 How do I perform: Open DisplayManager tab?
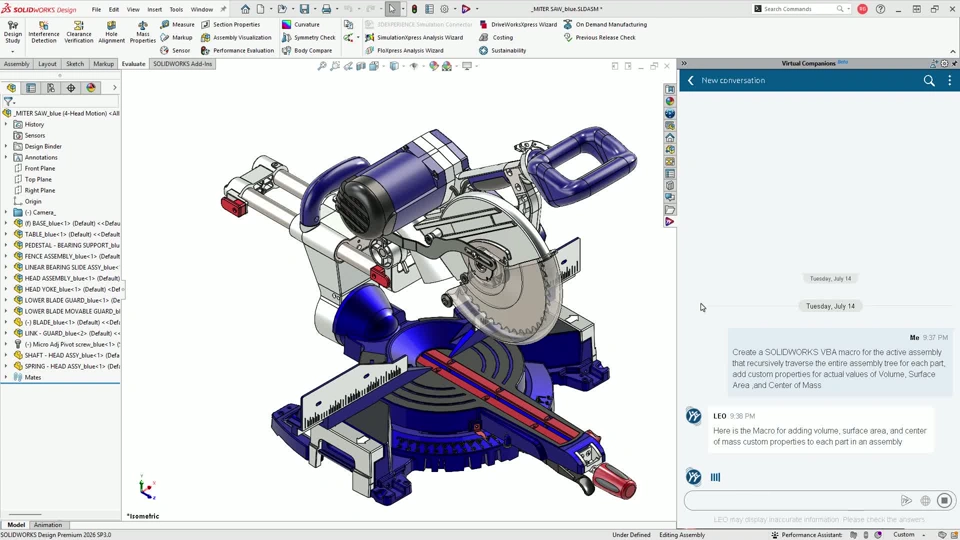point(91,88)
